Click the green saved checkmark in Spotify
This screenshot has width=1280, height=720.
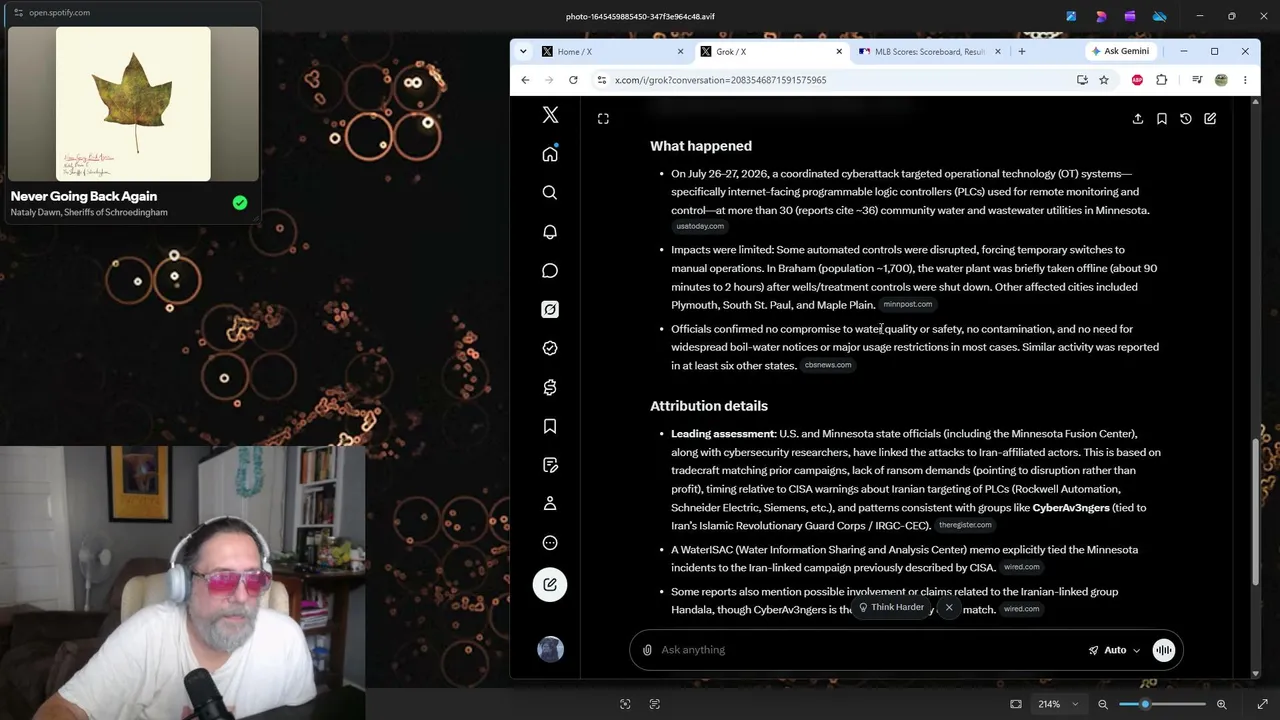pos(240,203)
